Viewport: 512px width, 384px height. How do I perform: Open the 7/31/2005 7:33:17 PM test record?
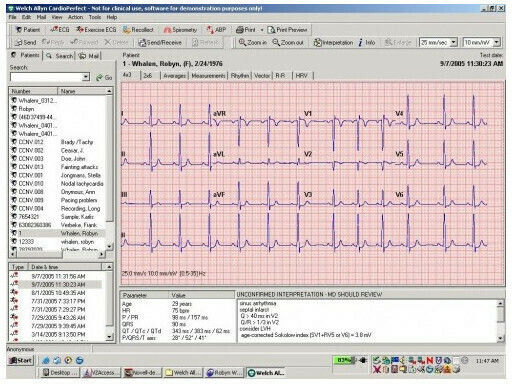point(58,301)
